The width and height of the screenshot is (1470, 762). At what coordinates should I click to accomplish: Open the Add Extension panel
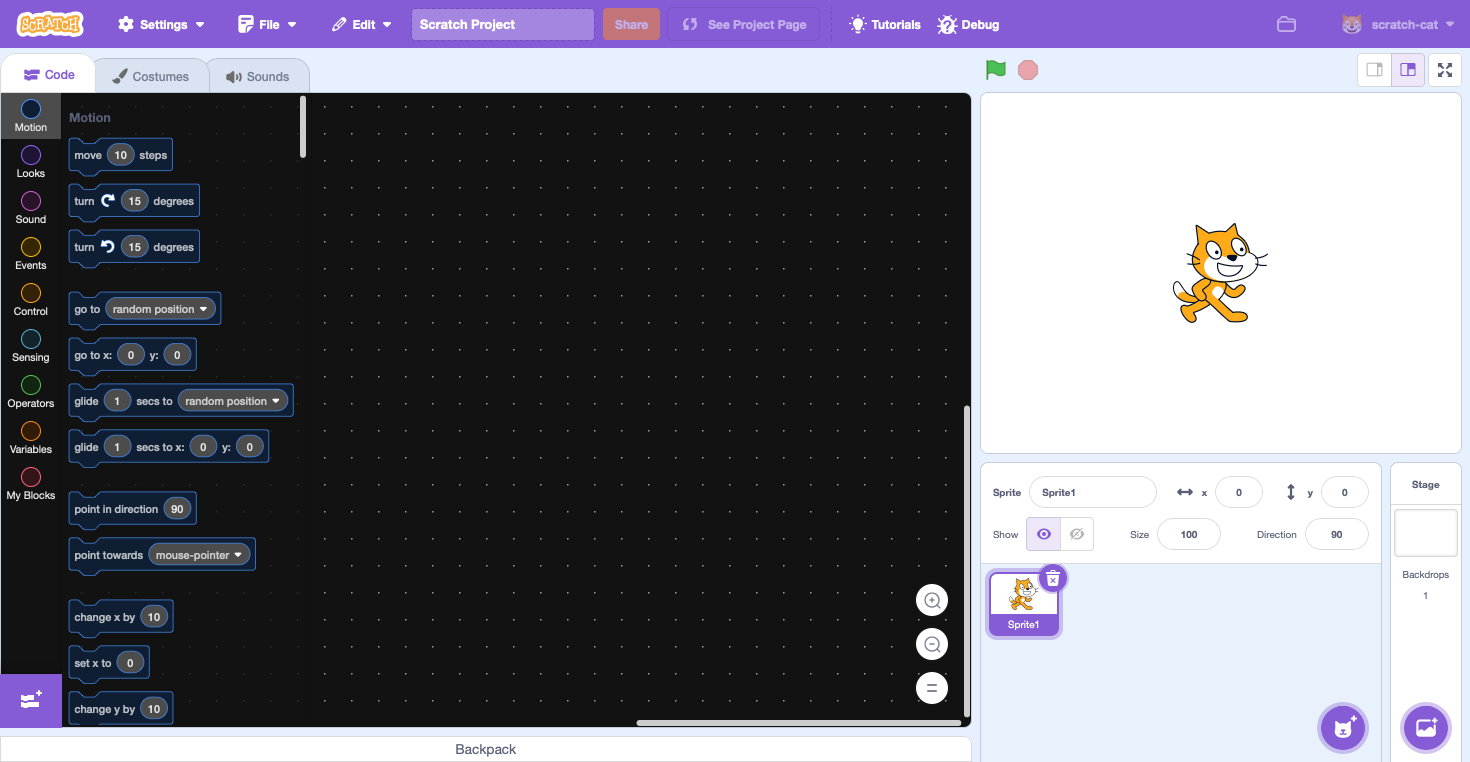[x=30, y=700]
